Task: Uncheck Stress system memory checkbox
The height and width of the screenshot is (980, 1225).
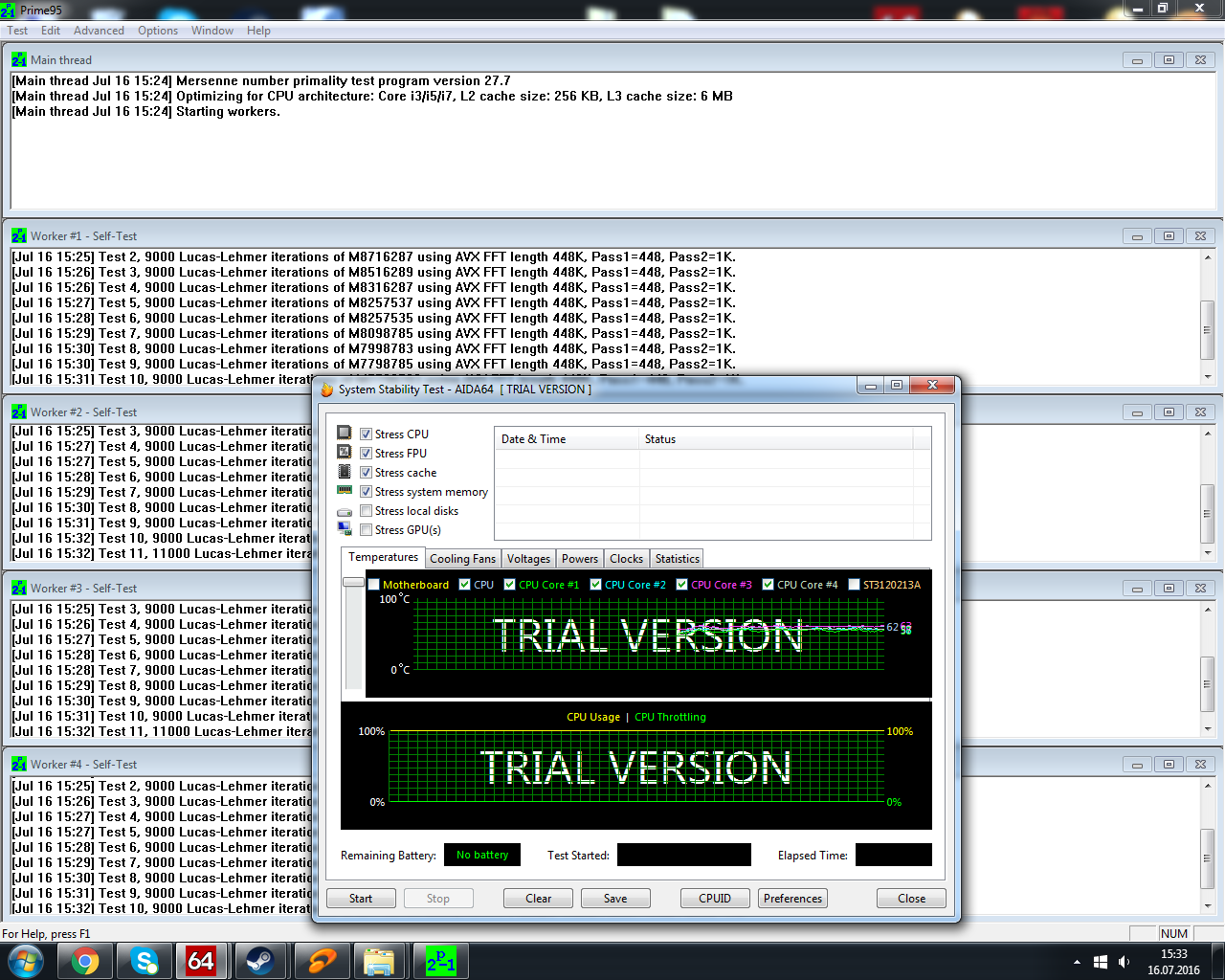Action: pyautogui.click(x=366, y=491)
